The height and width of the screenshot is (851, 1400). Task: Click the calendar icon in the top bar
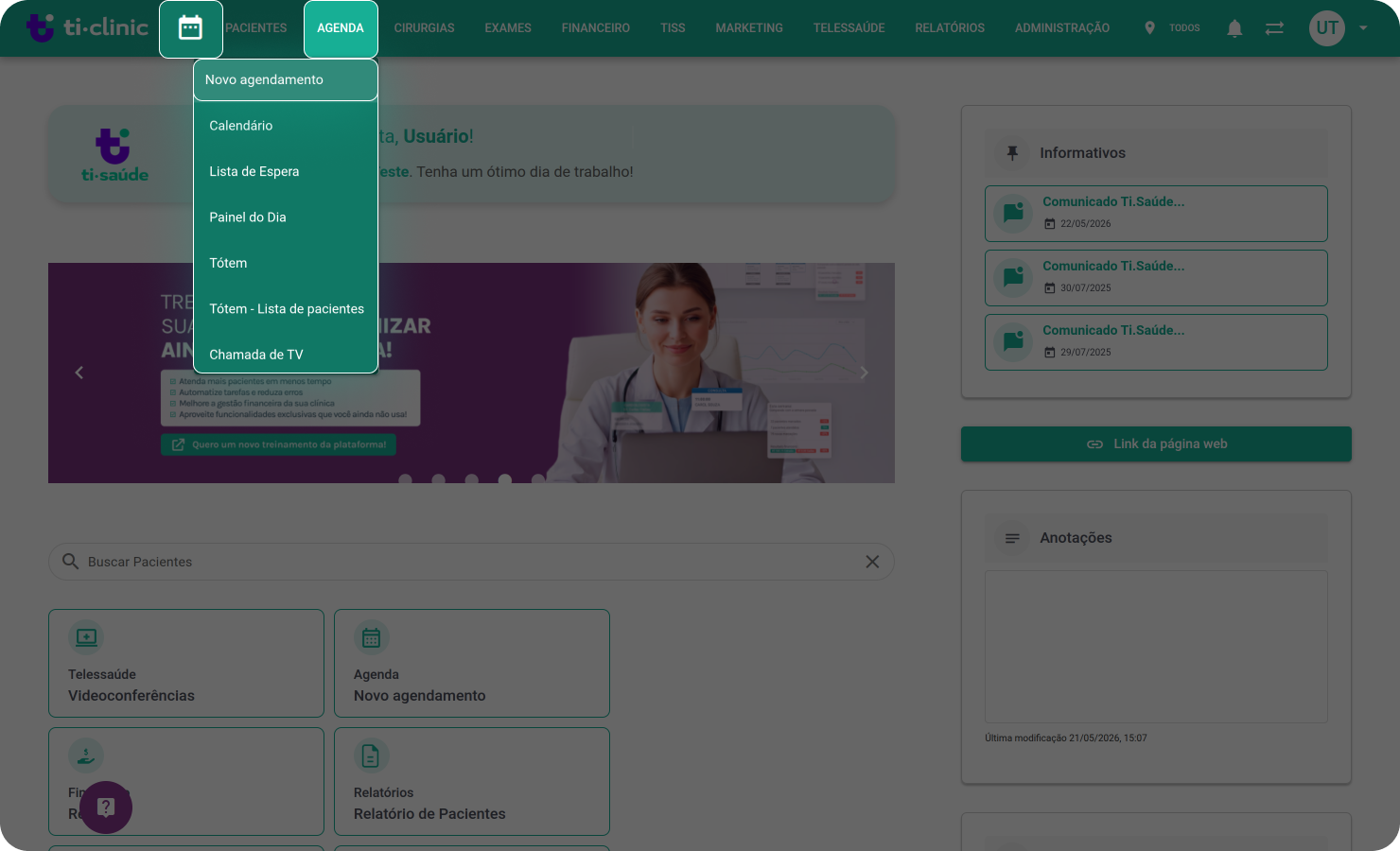(x=191, y=28)
